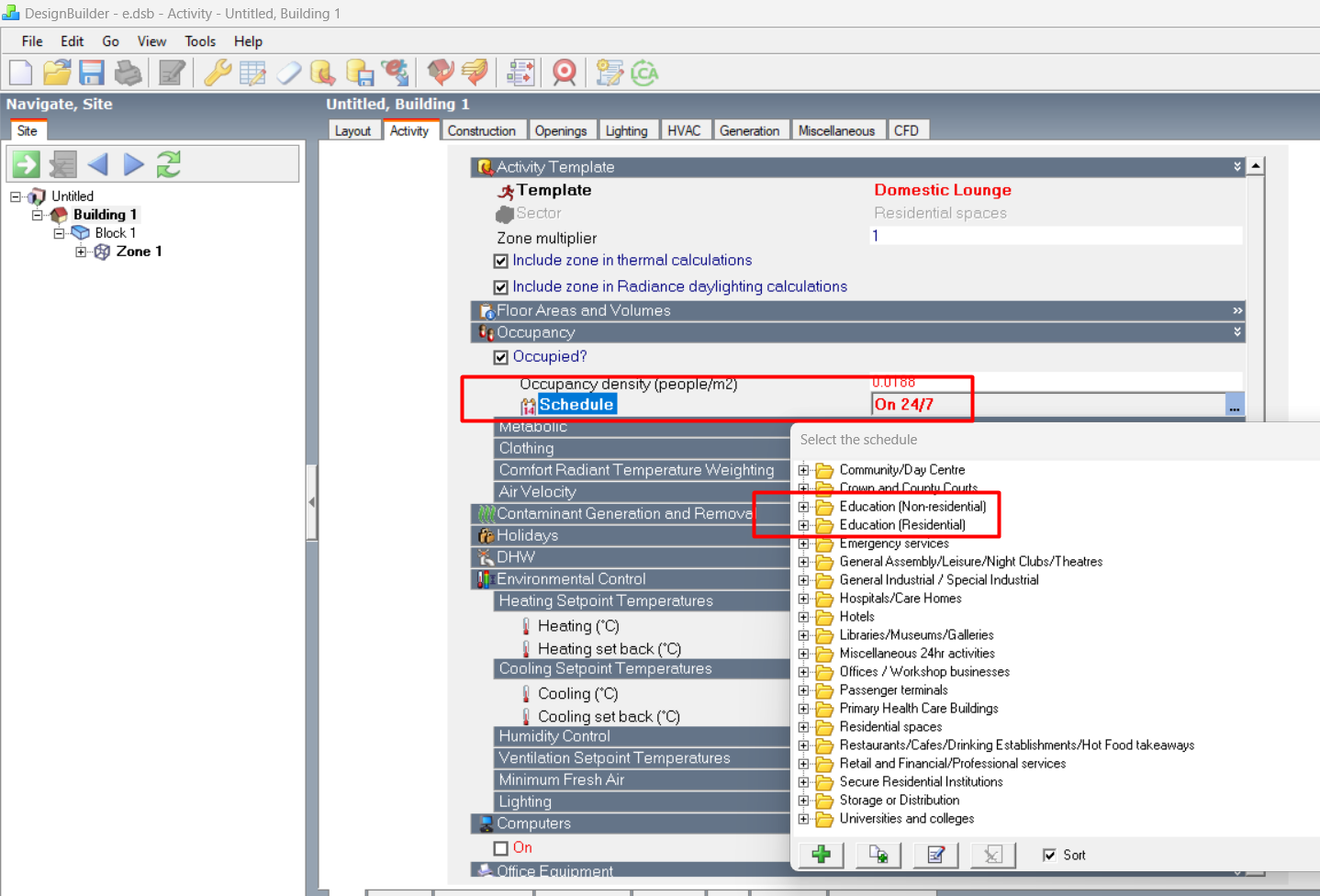Screen dimensions: 1320x896
Task: Collapse the navigator panel with the side arrow
Action: click(x=312, y=502)
